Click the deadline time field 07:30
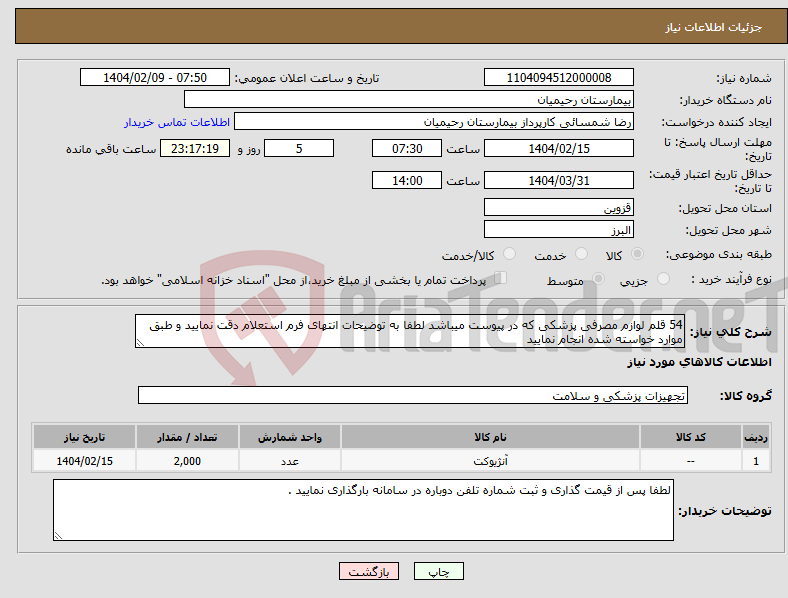The image size is (788, 598). pyautogui.click(x=407, y=148)
